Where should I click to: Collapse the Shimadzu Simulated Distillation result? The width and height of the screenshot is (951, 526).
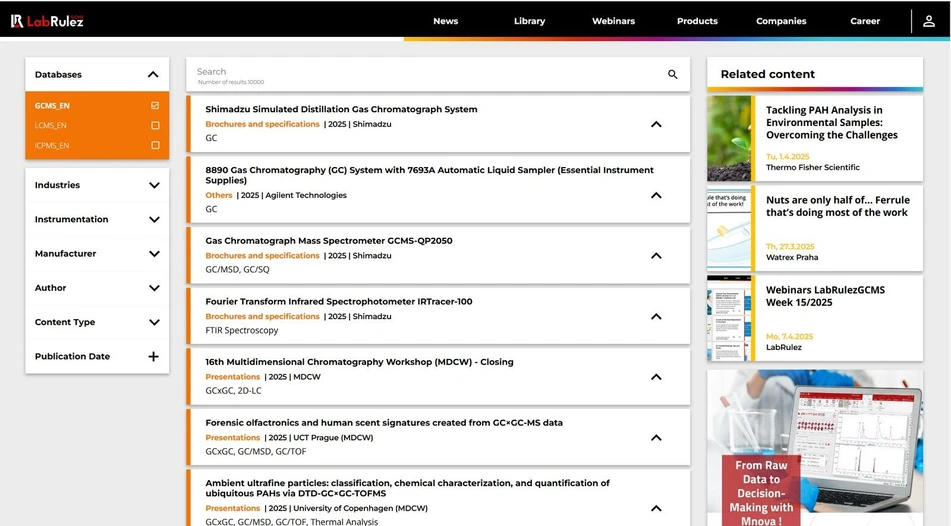tap(656, 124)
